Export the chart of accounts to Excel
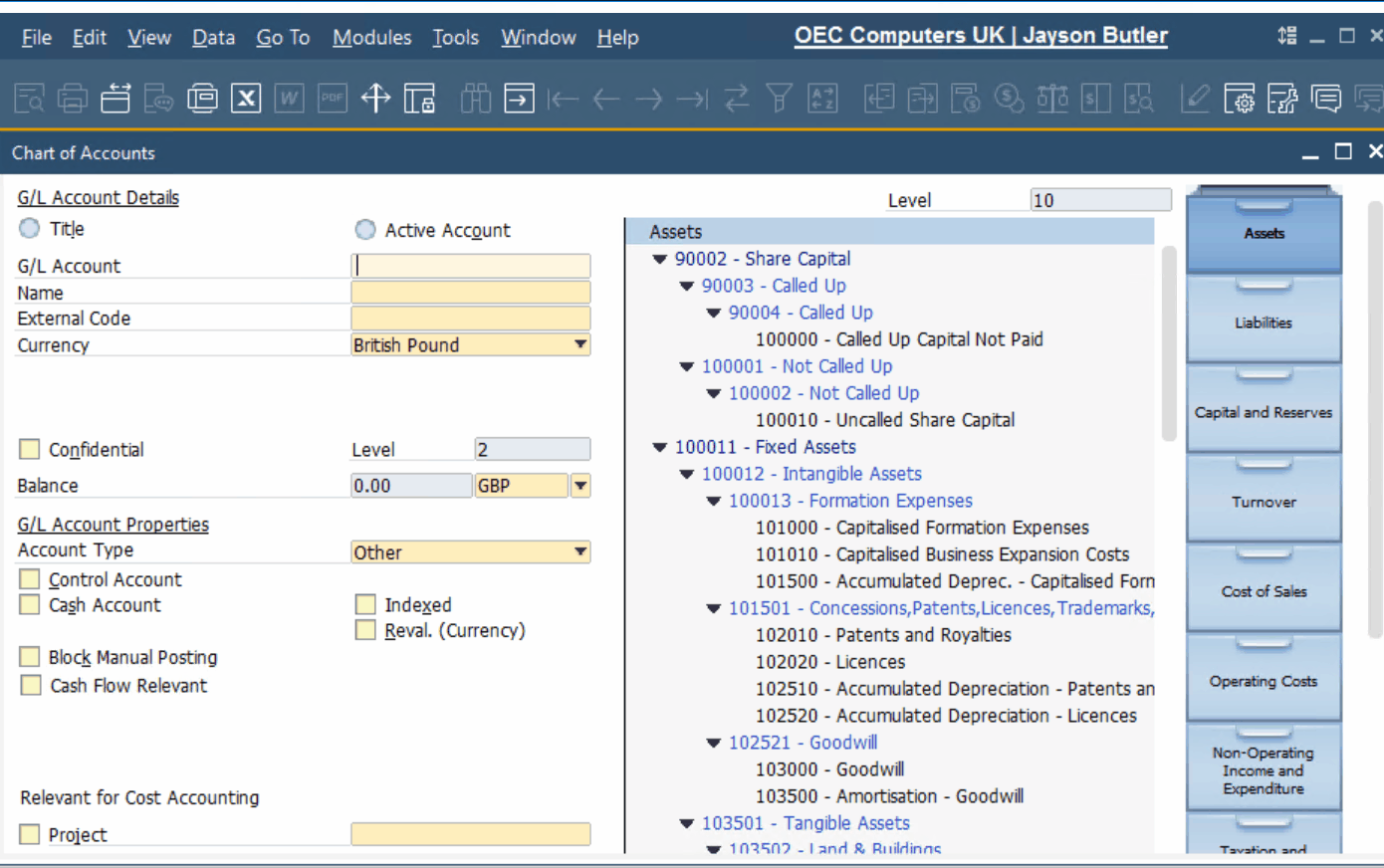 tap(246, 98)
